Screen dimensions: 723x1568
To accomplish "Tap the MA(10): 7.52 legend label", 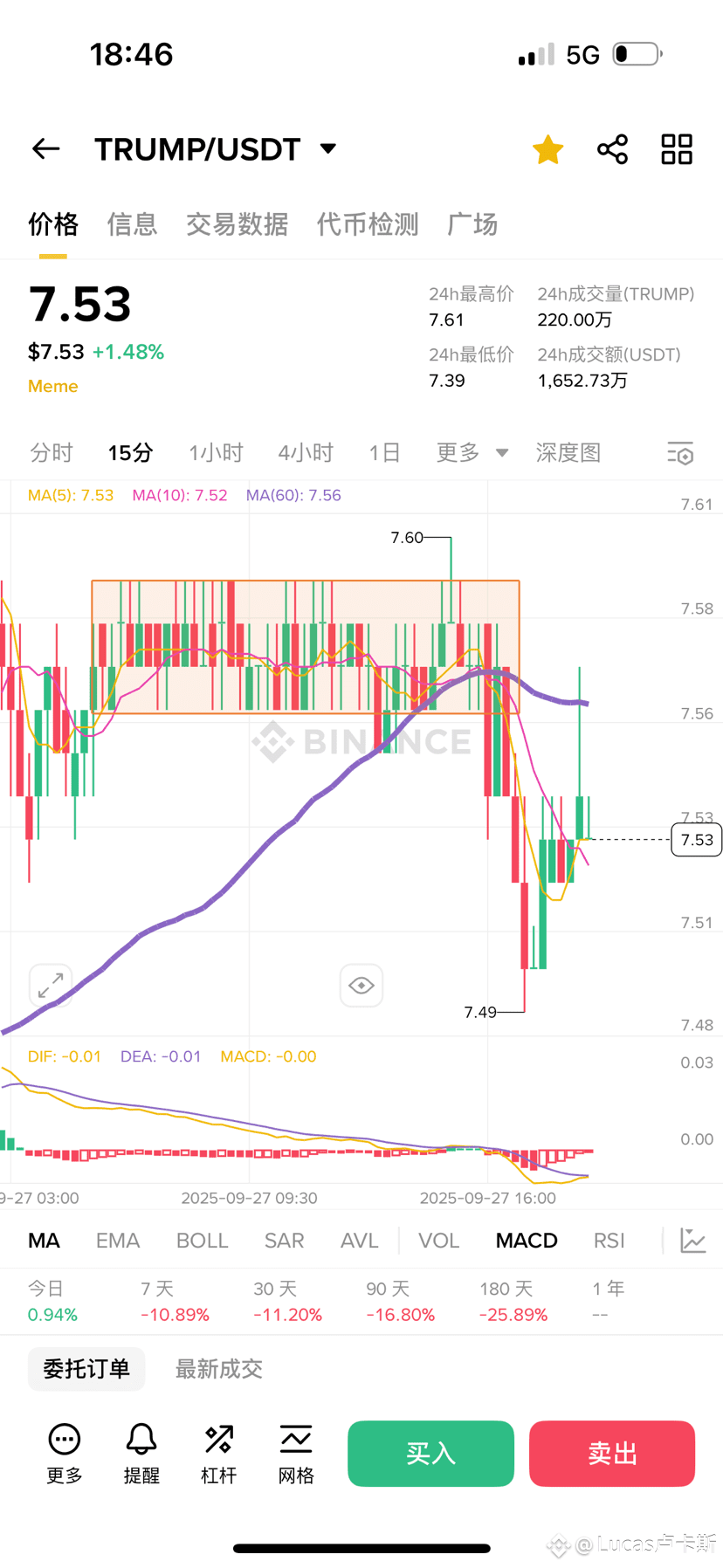I will point(180,495).
